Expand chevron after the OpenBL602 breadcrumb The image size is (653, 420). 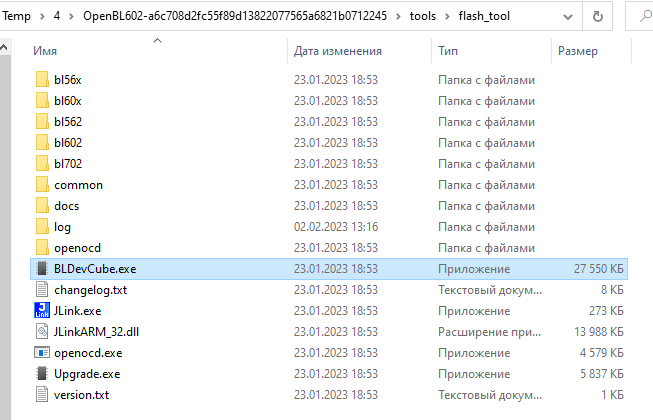tap(398, 16)
